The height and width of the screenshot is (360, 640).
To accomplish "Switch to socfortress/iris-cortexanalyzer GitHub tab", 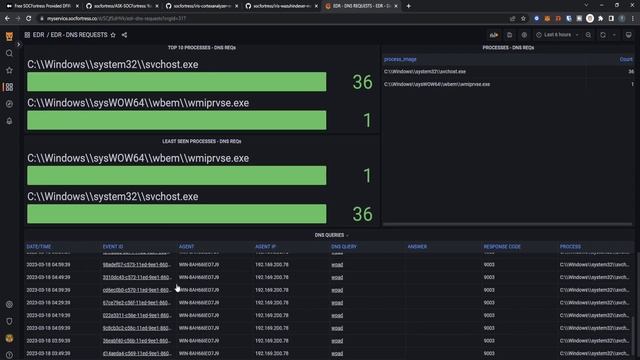I will tap(202, 6).
